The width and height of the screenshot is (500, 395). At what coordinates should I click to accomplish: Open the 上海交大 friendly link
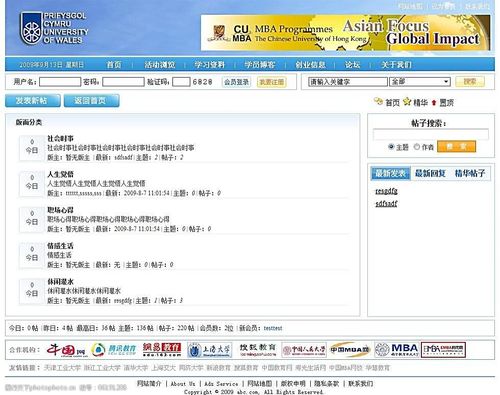point(163,368)
